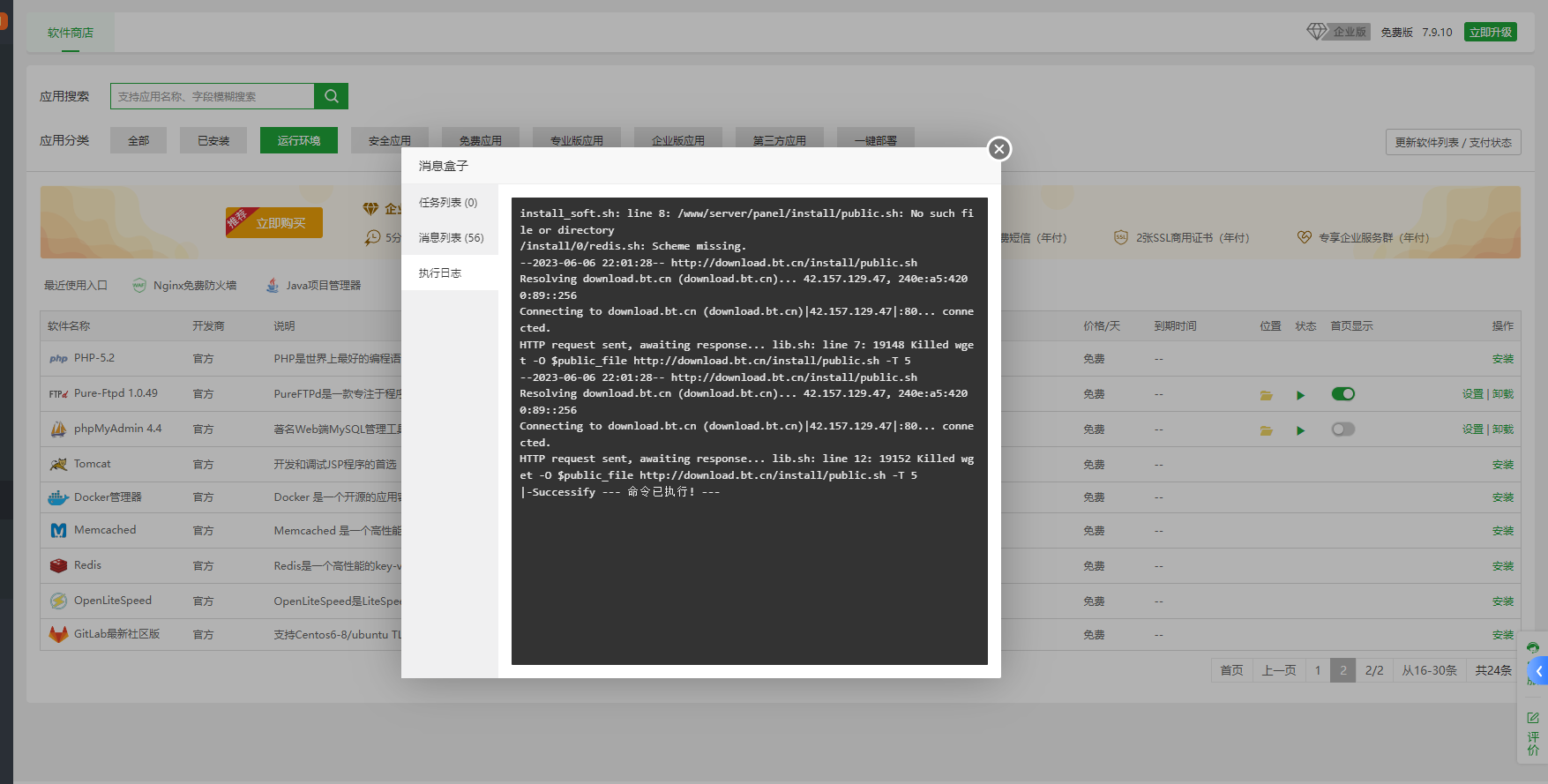Viewport: 1548px width, 784px height.
Task: Enable phpMyAdmin homepage display toggle
Action: coord(1342,429)
